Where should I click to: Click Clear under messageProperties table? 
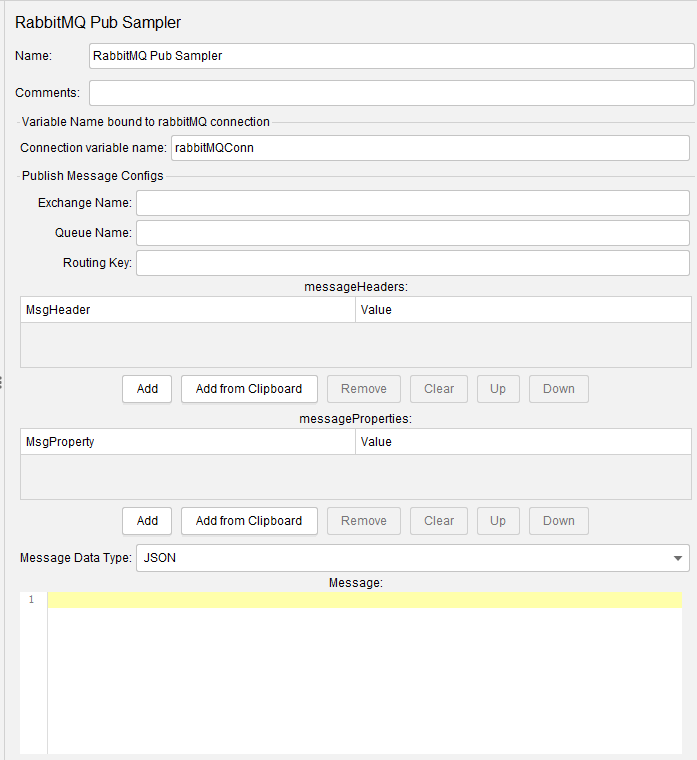[439, 521]
